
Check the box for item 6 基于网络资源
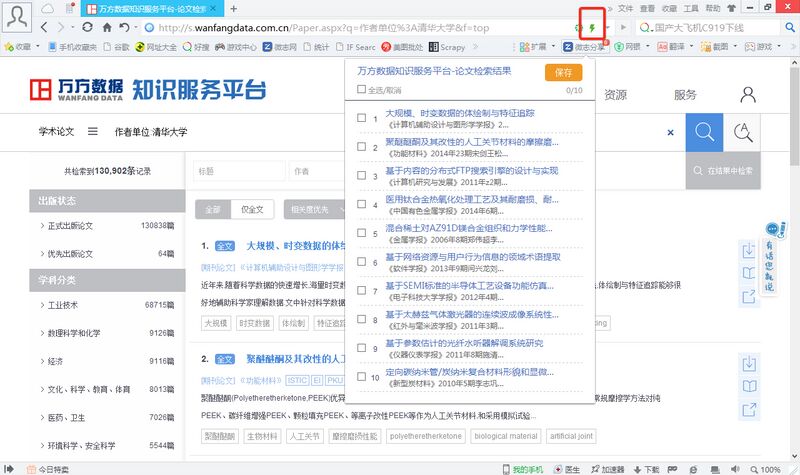pyautogui.click(x=361, y=261)
